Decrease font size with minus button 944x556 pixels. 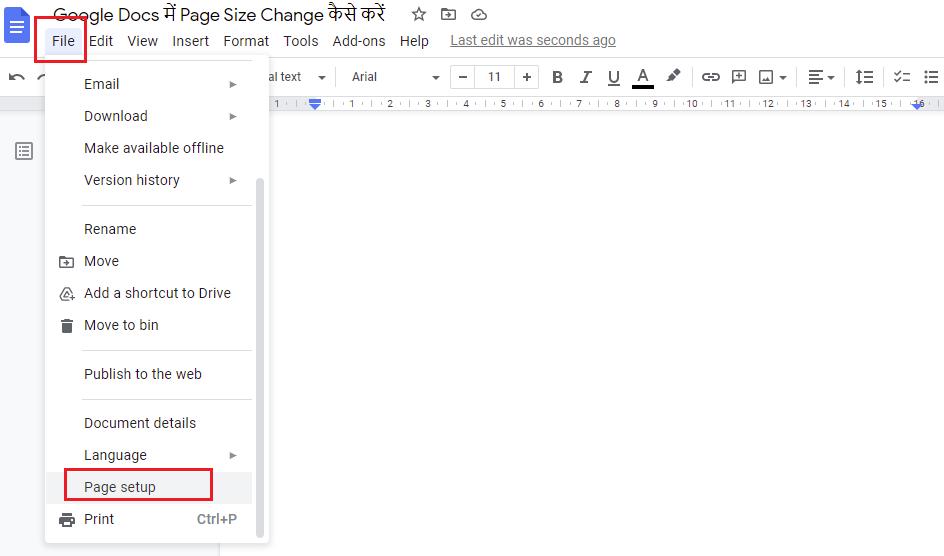point(462,77)
